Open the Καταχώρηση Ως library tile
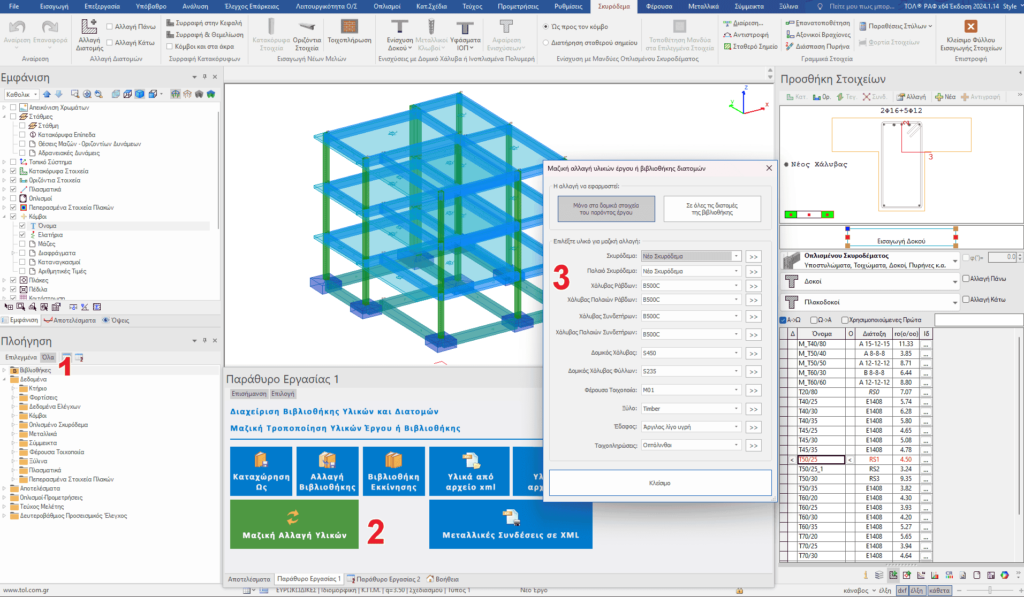The height and width of the screenshot is (597, 1024). click(262, 471)
